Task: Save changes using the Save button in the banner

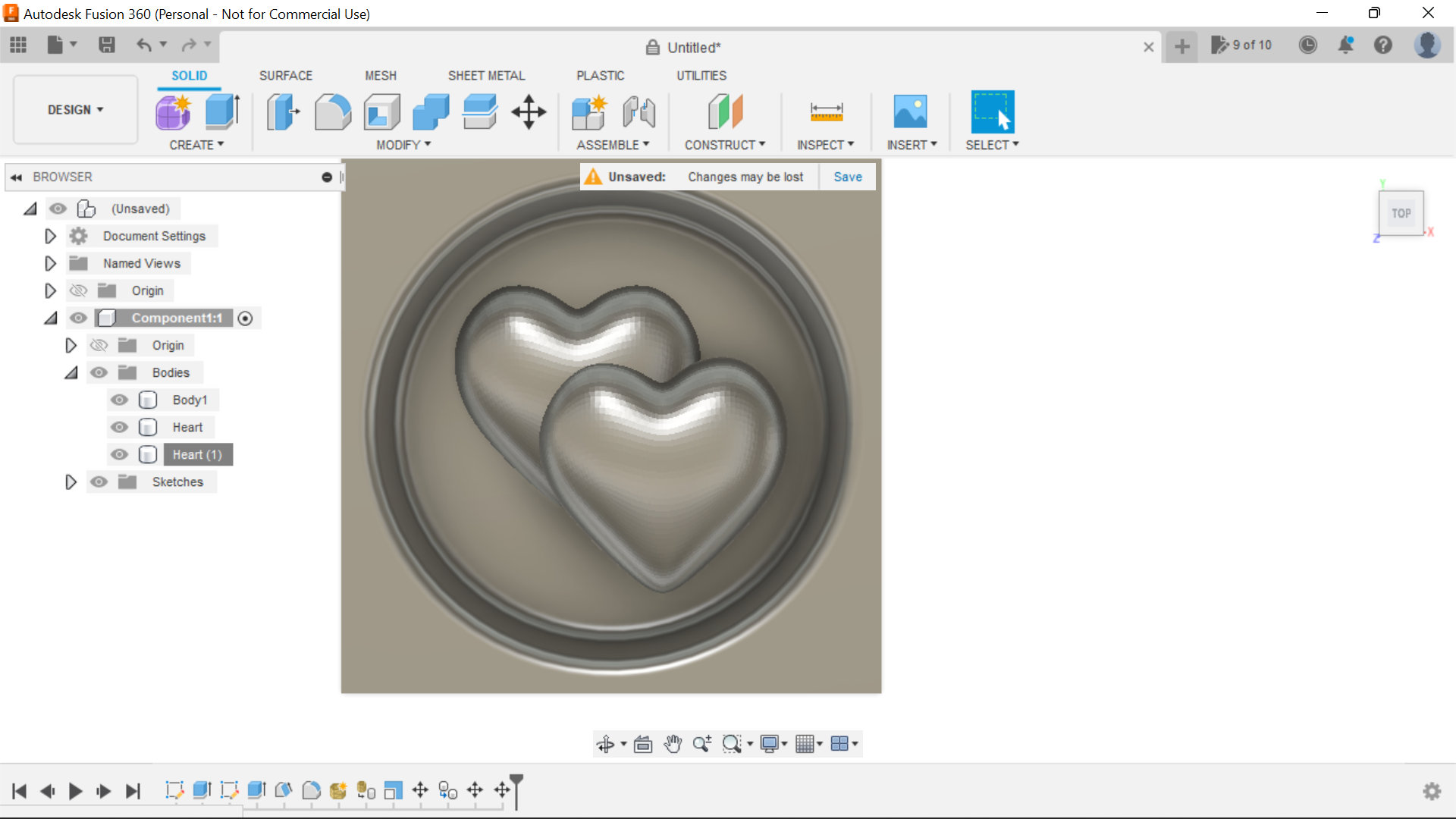Action: pyautogui.click(x=847, y=177)
